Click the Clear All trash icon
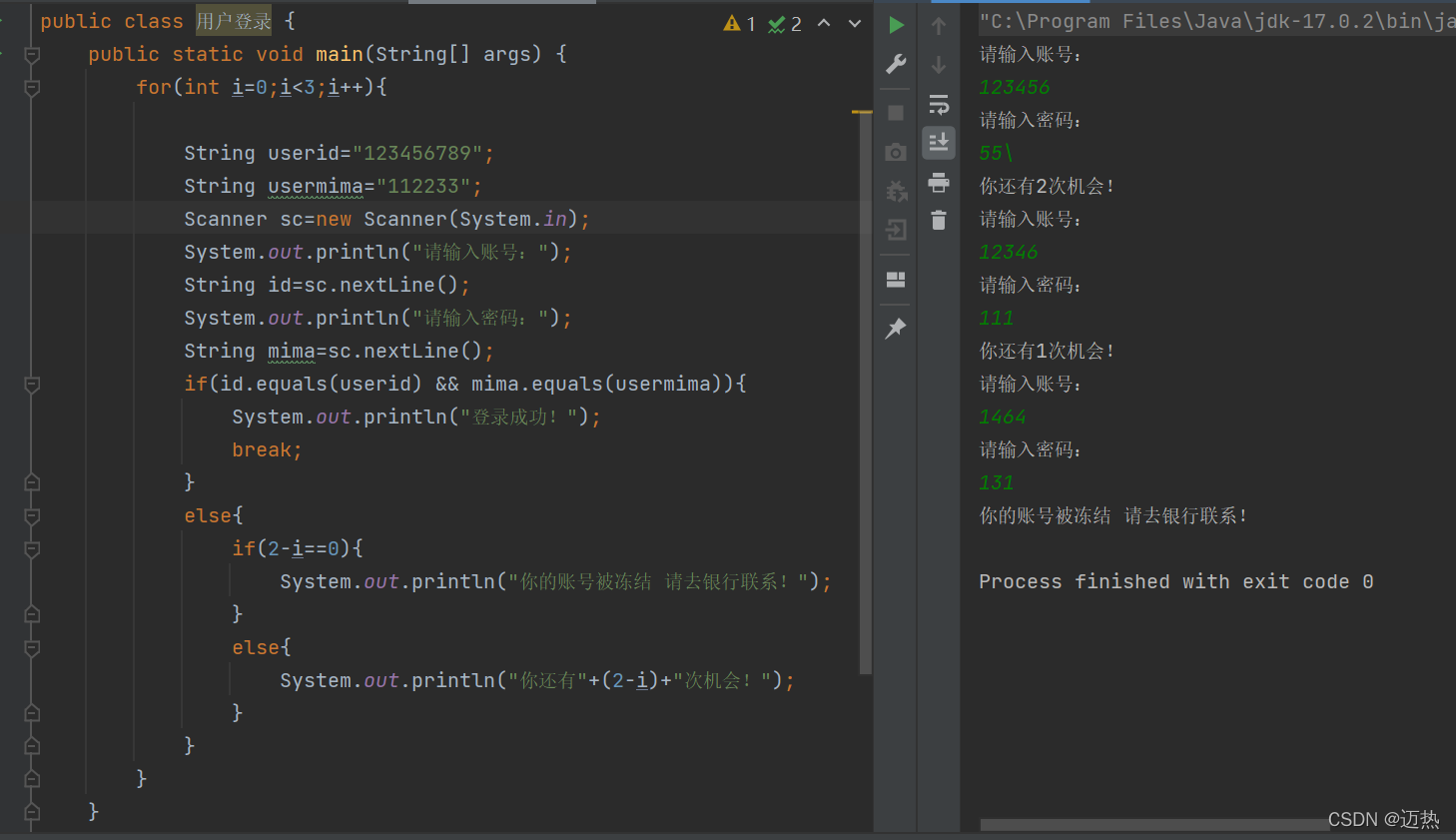Viewport: 1456px width, 840px height. pos(939,220)
